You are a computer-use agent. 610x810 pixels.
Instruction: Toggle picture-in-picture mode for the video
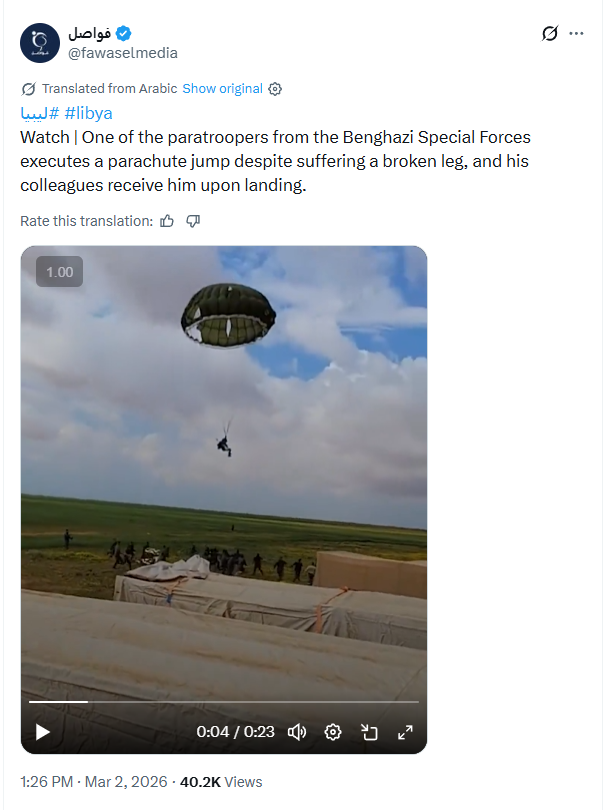click(x=369, y=732)
